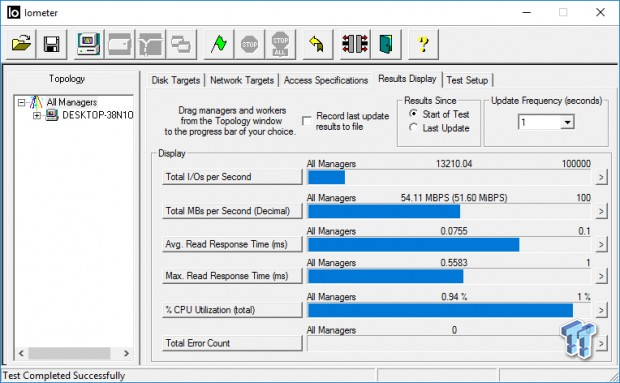Close the Iometer window
Screen dimensions: 620x383
coord(600,13)
